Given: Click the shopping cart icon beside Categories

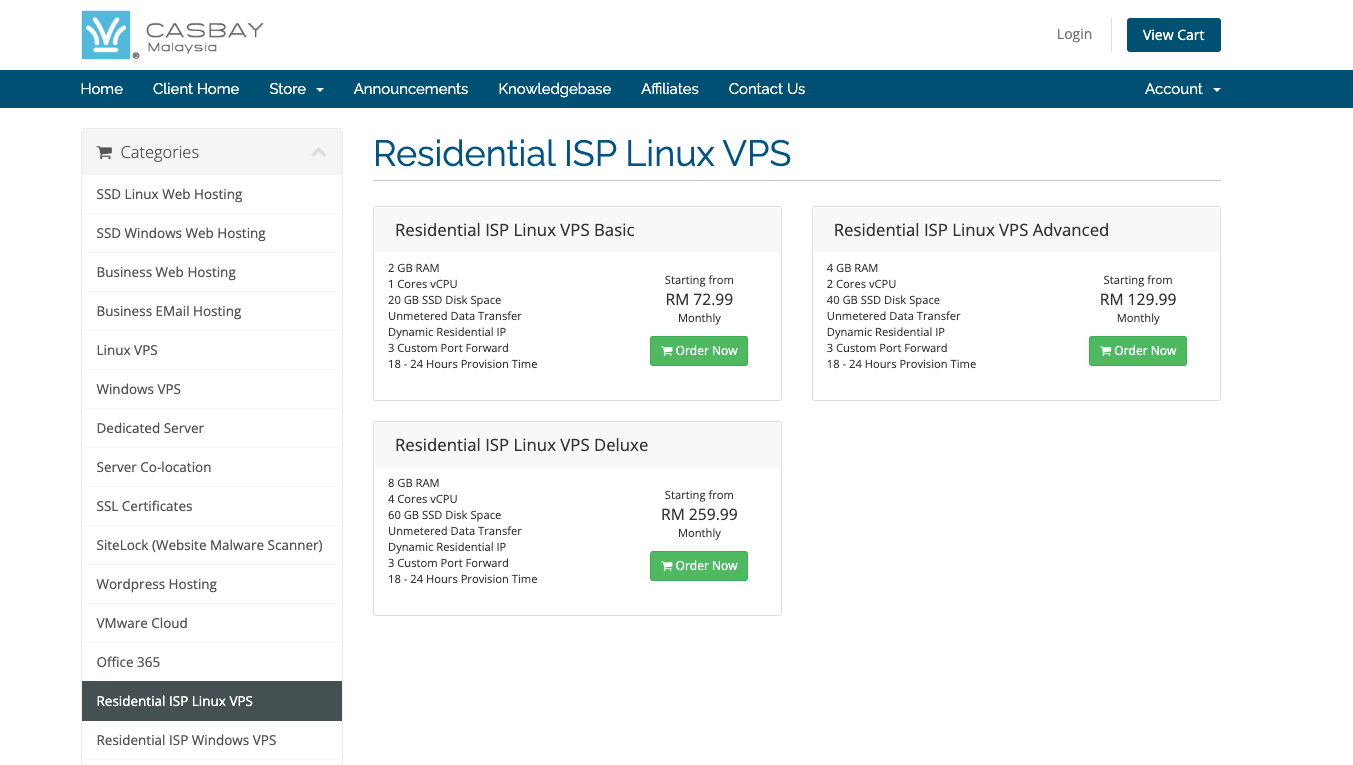Looking at the screenshot, I should (x=104, y=152).
